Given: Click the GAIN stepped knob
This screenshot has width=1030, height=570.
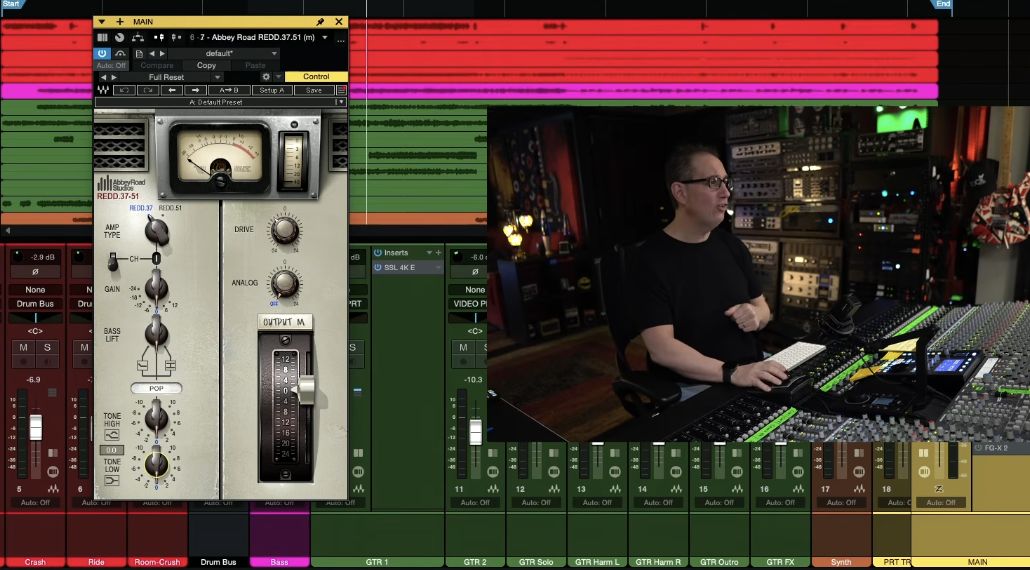Looking at the screenshot, I should tap(156, 286).
